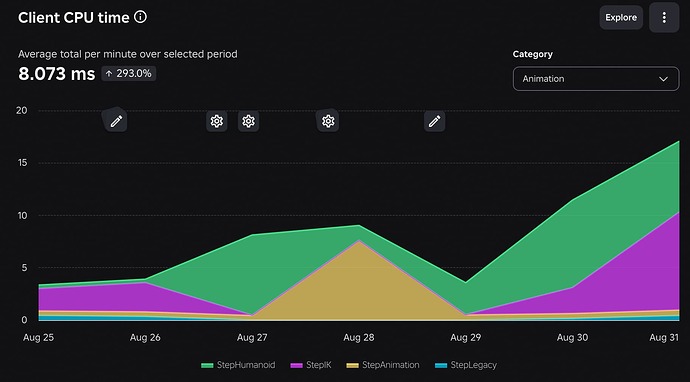The width and height of the screenshot is (690, 382).
Task: Click the Aug 28 axis label
Action: (359, 338)
